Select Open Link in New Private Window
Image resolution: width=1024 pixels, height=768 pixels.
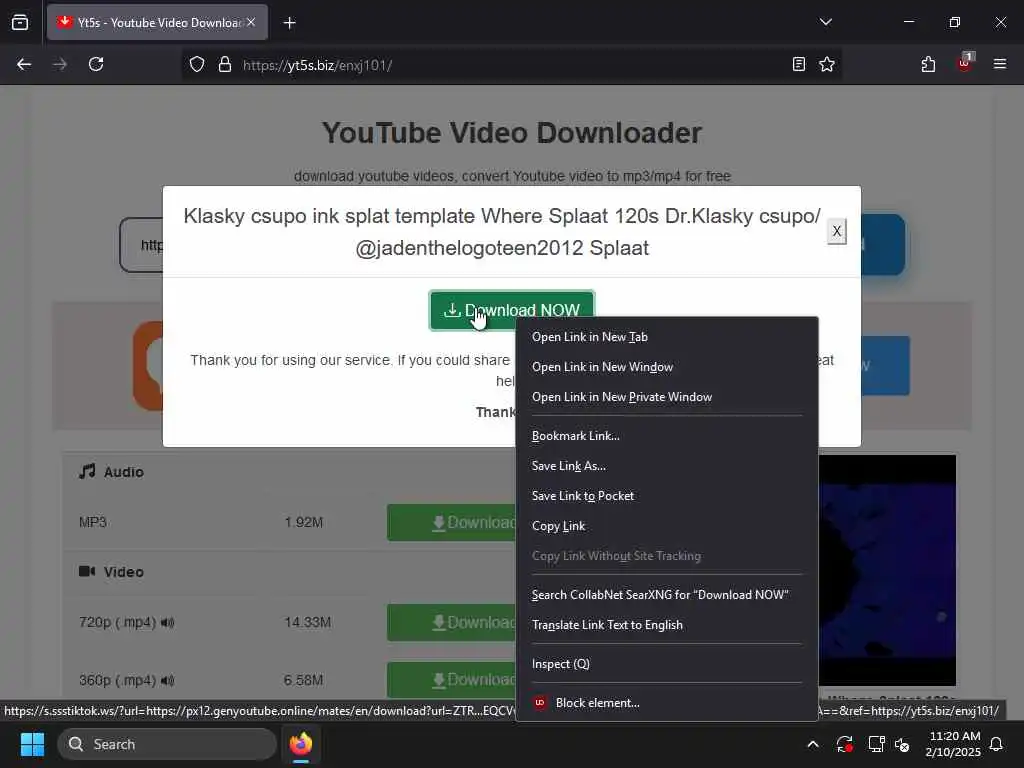[x=667, y=397]
